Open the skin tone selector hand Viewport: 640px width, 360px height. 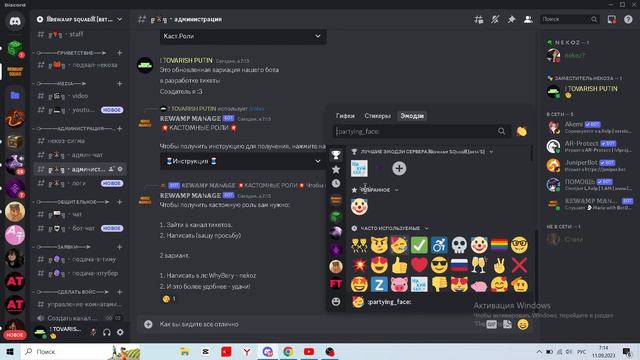521,131
